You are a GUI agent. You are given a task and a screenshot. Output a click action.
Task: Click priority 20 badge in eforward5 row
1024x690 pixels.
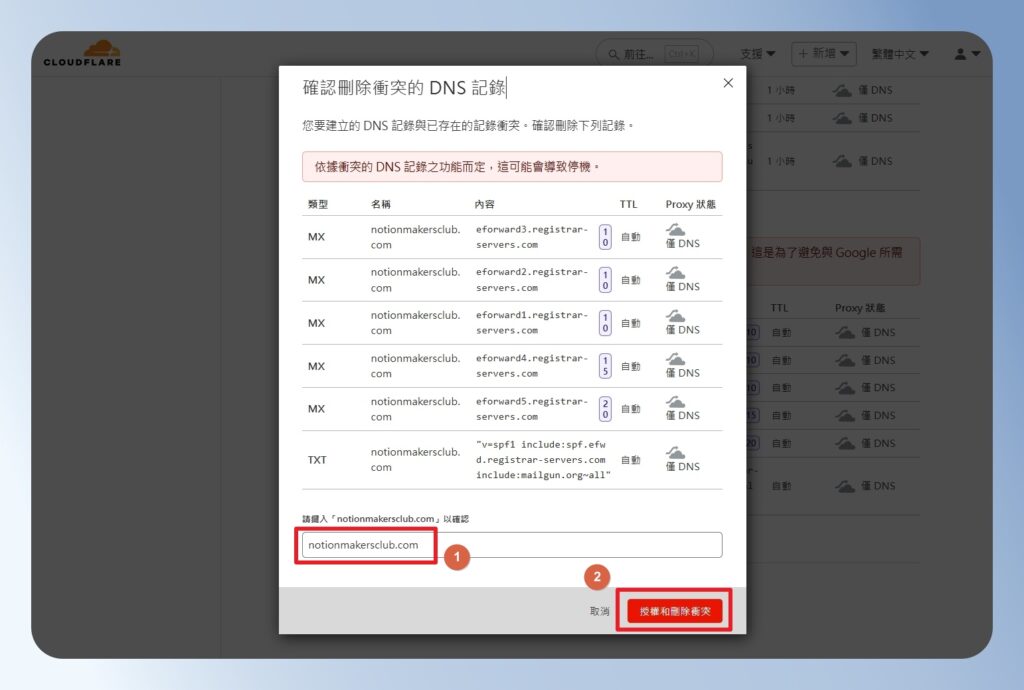point(605,409)
